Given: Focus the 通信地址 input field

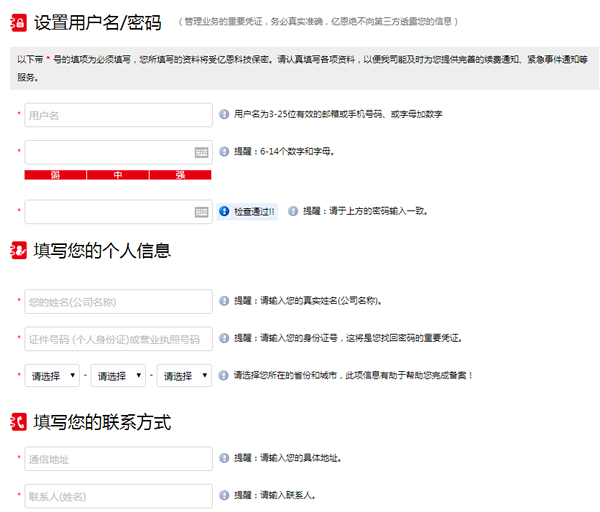Looking at the screenshot, I should [x=119, y=458].
